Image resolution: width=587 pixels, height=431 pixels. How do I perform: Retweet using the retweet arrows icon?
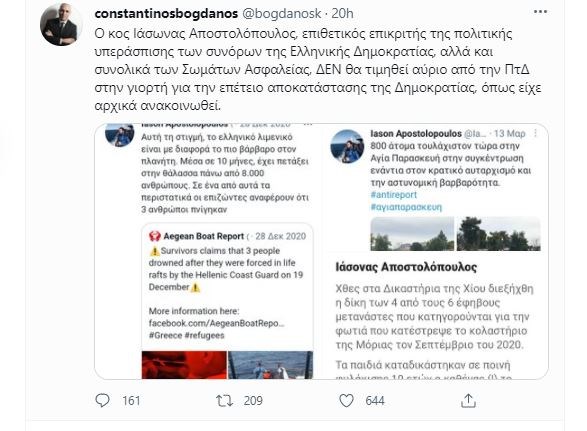click(225, 401)
